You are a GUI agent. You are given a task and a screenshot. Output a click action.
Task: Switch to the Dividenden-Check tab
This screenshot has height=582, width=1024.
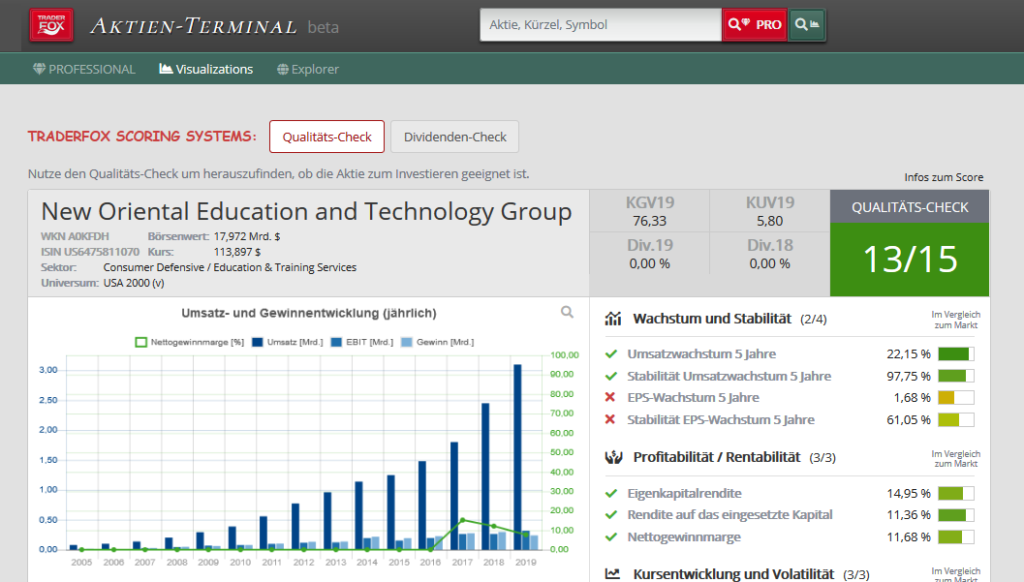(455, 137)
